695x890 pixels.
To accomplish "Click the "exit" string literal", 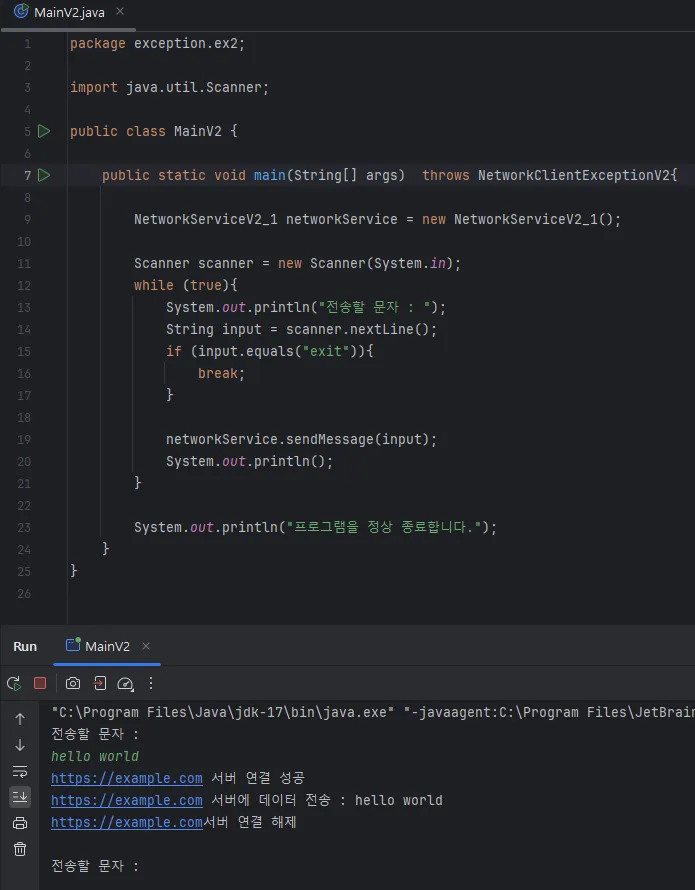I will point(326,351).
